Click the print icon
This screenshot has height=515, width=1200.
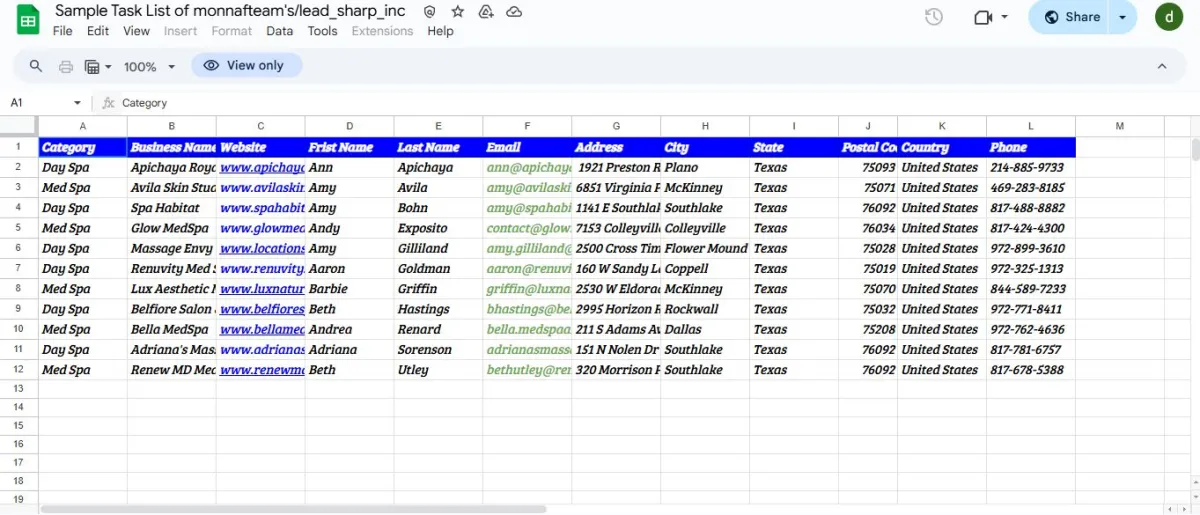pos(66,67)
